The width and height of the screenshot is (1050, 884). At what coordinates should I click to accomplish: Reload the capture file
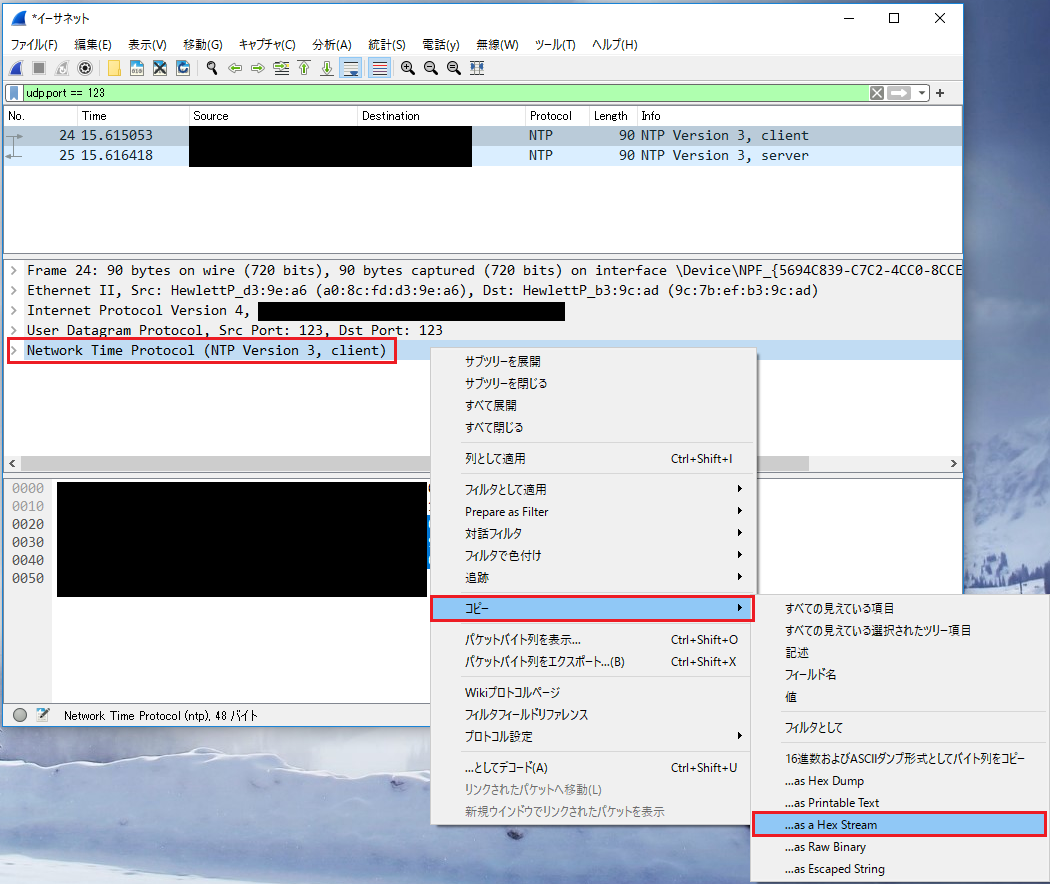(183, 68)
